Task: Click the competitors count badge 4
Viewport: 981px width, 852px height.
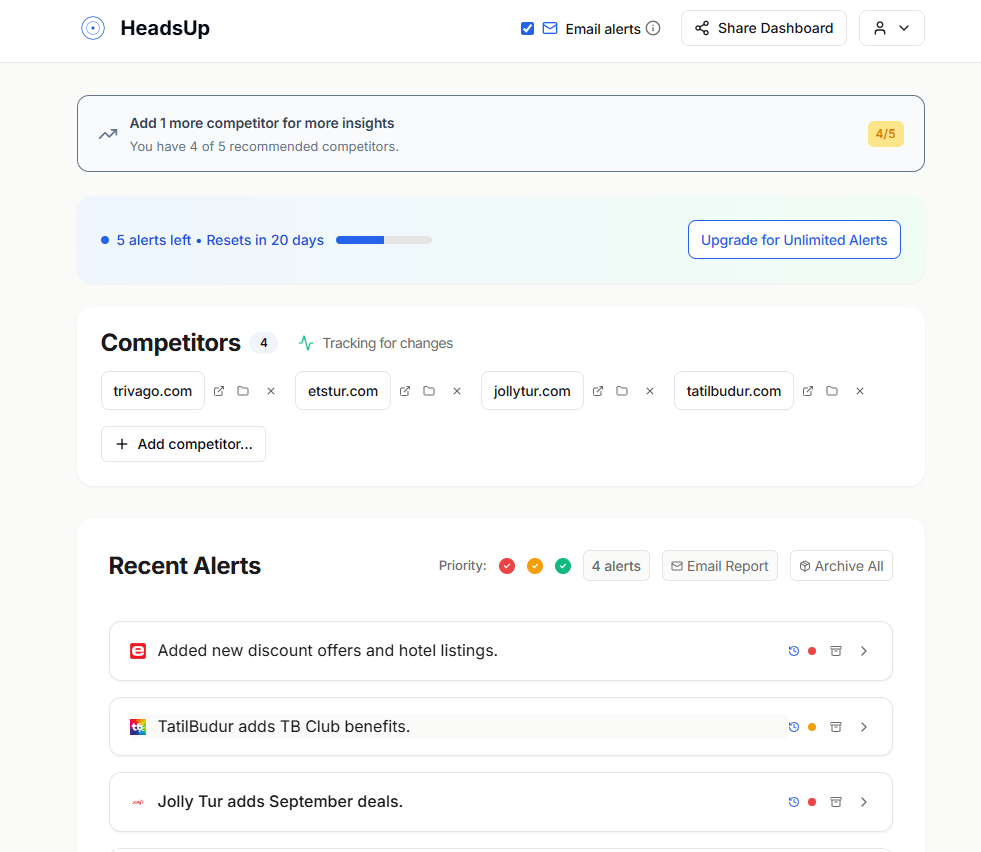Action: (x=263, y=343)
